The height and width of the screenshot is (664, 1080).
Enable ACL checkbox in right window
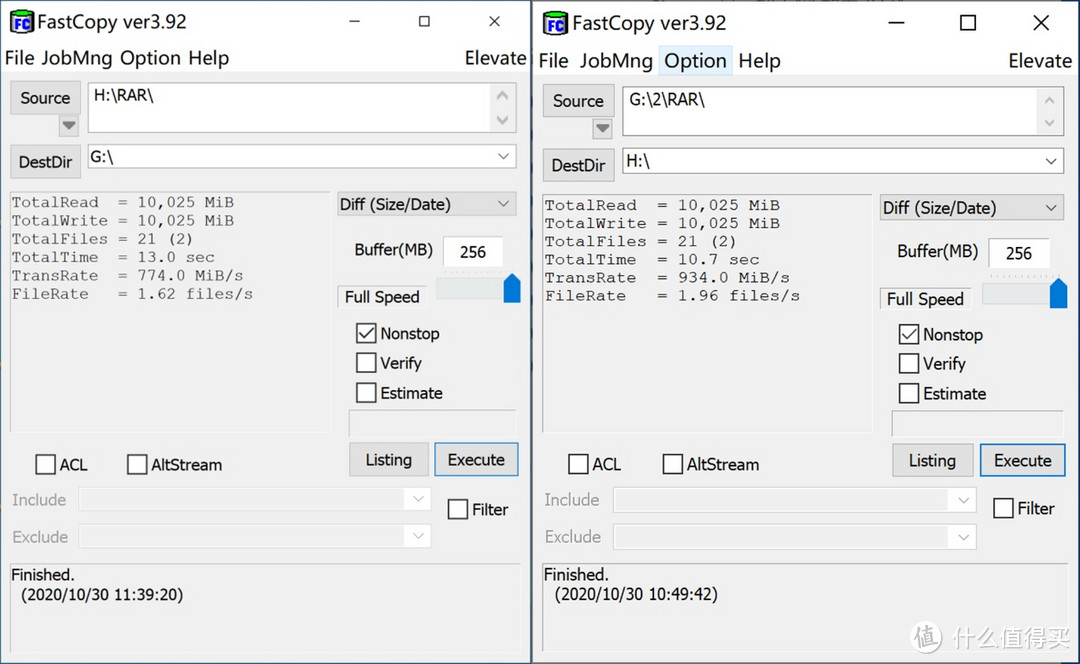tap(578, 464)
